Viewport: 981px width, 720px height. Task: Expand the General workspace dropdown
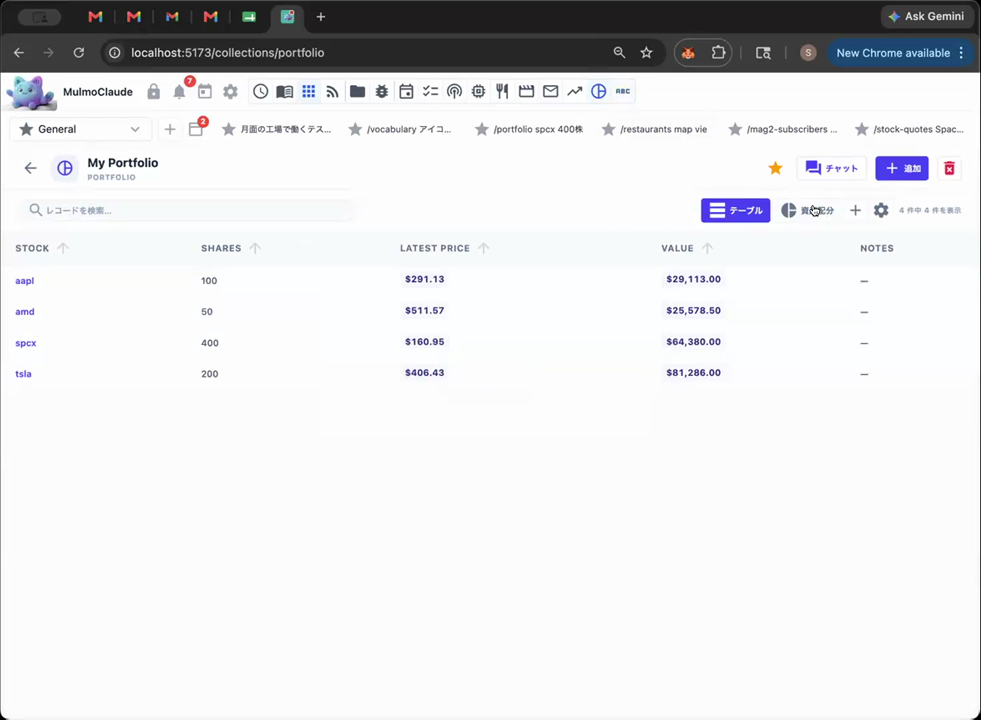point(81,129)
